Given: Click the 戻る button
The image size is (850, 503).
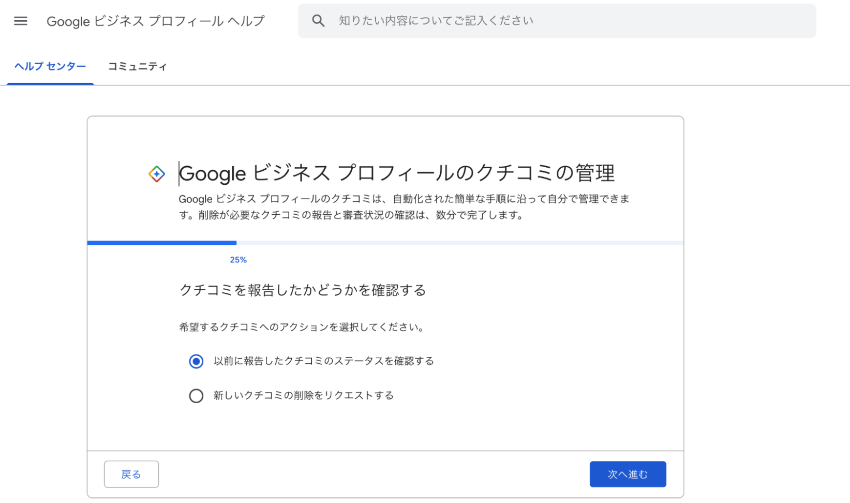Looking at the screenshot, I should tap(131, 474).
